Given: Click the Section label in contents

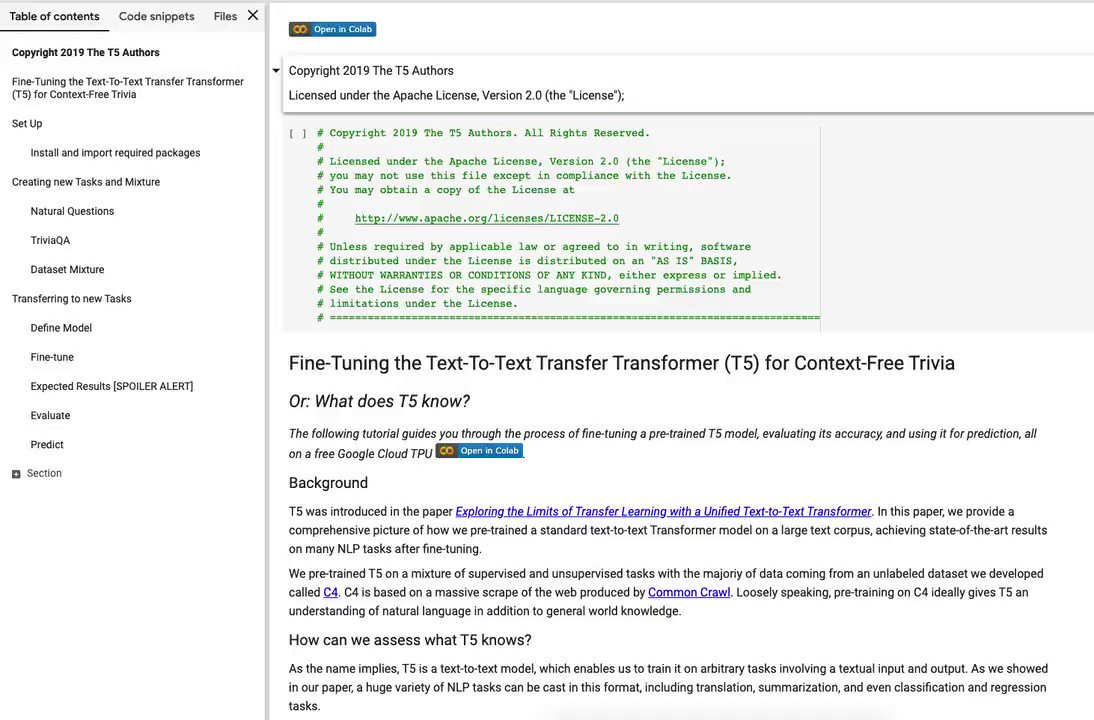Looking at the screenshot, I should (44, 473).
